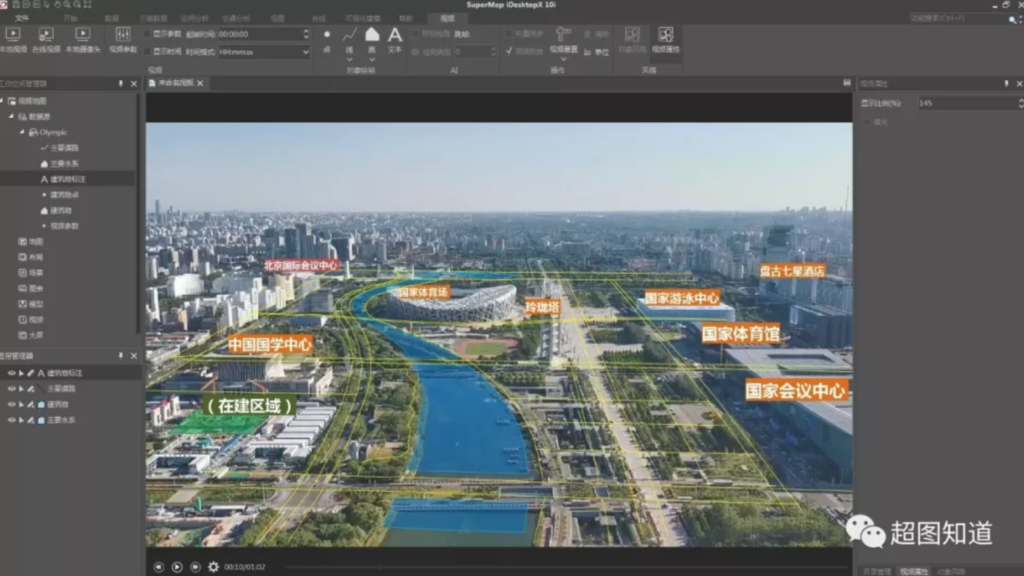Enable the 显示参数 checkbox
Image resolution: width=1024 pixels, height=576 pixels.
coord(148,33)
